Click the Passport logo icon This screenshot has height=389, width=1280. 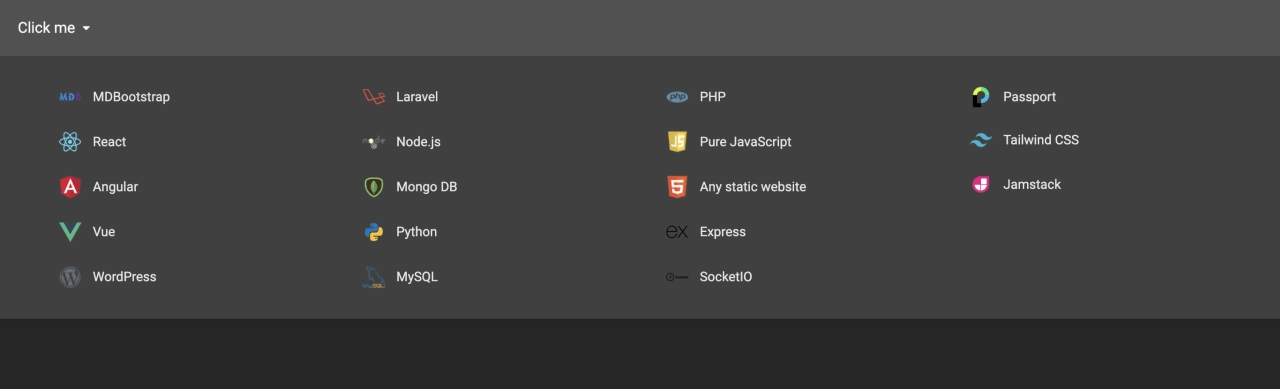[981, 97]
